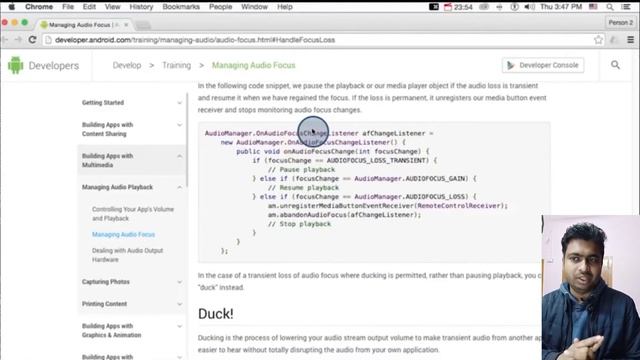Image resolution: width=640 pixels, height=360 pixels.
Task: Collapse Managing Audio Playback chevron
Action: coord(179,187)
